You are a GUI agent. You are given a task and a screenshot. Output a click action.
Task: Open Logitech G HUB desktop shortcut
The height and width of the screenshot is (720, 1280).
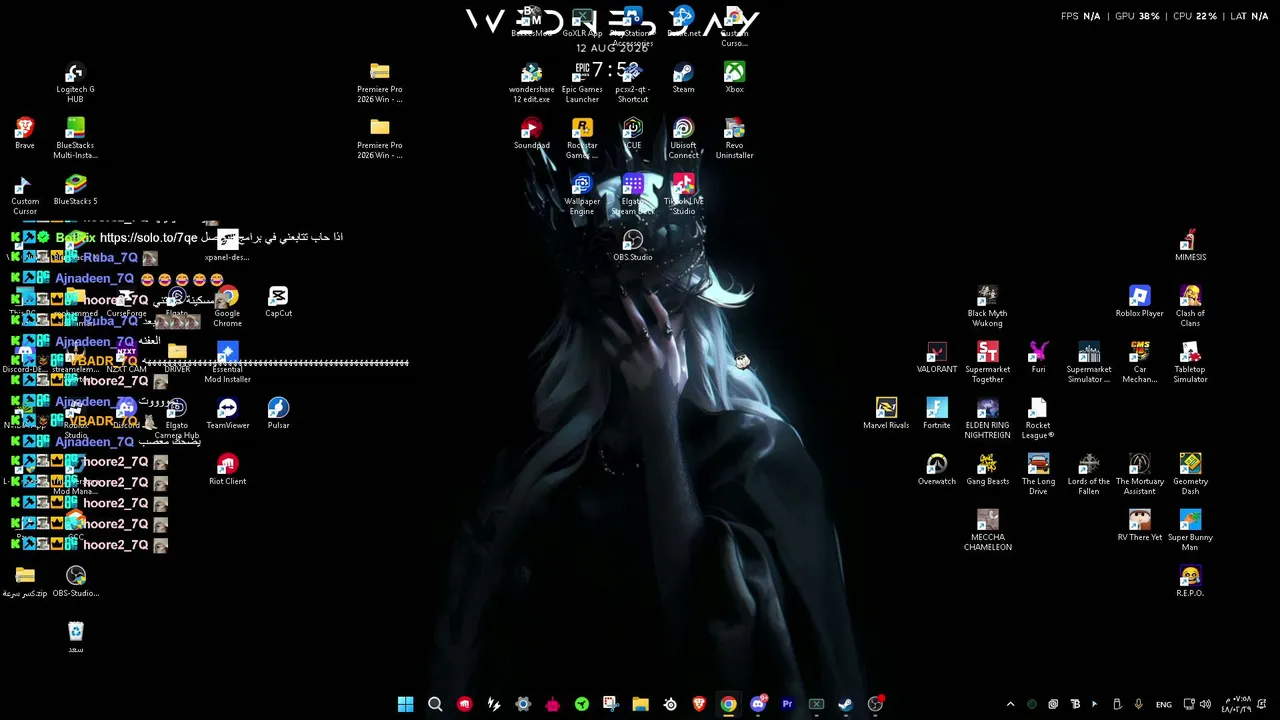[75, 83]
